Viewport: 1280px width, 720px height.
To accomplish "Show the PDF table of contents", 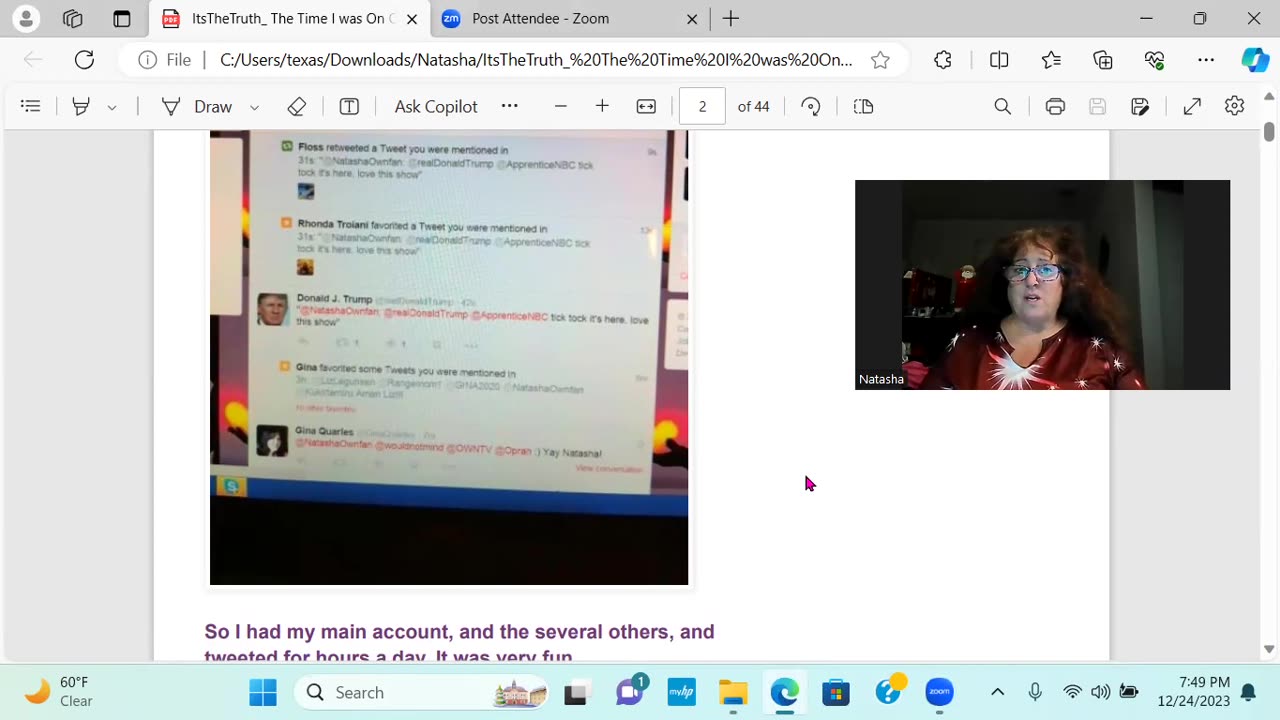I will click(30, 106).
